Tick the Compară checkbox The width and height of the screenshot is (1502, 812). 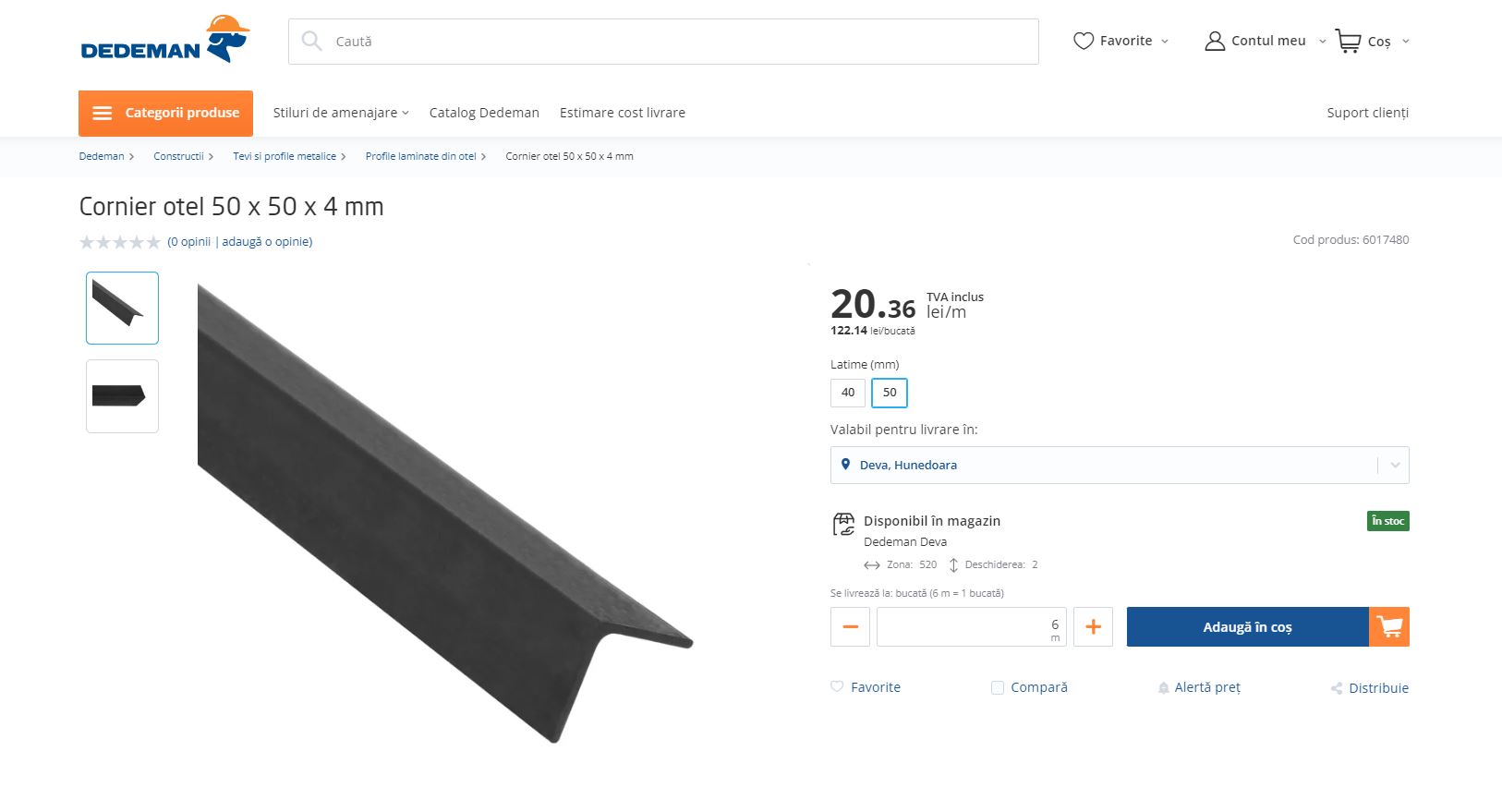tap(998, 687)
